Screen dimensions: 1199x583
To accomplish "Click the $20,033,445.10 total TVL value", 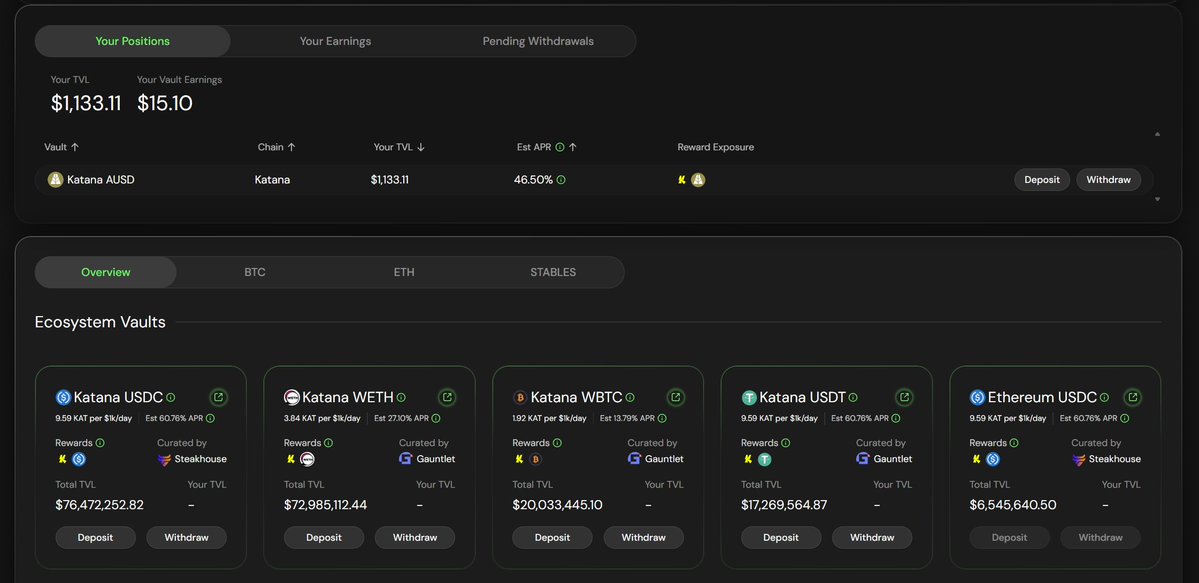I will click(557, 505).
